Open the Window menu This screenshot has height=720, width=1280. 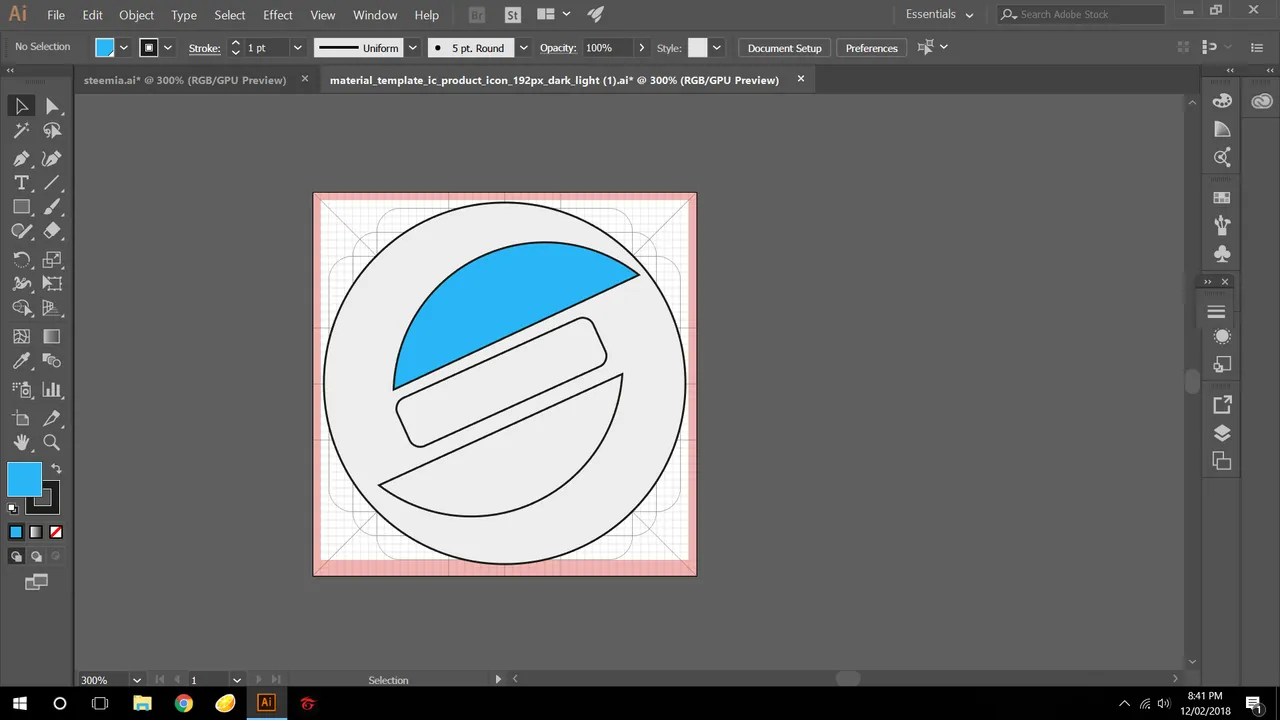[375, 15]
